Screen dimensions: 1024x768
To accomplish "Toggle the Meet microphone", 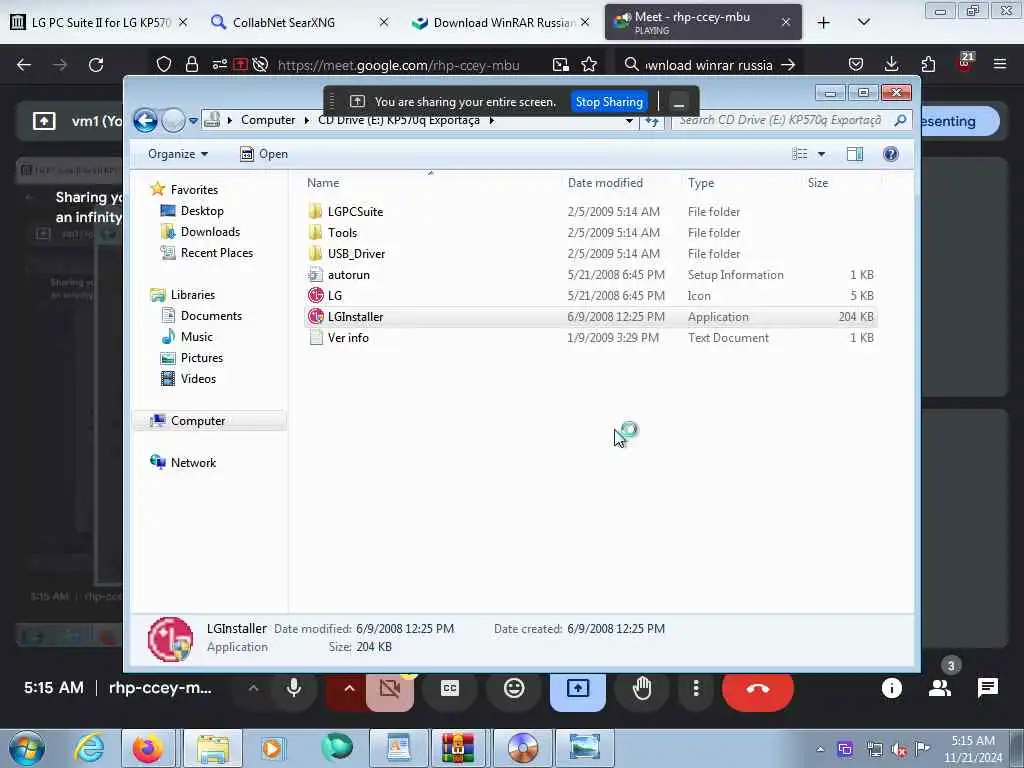I will [294, 688].
